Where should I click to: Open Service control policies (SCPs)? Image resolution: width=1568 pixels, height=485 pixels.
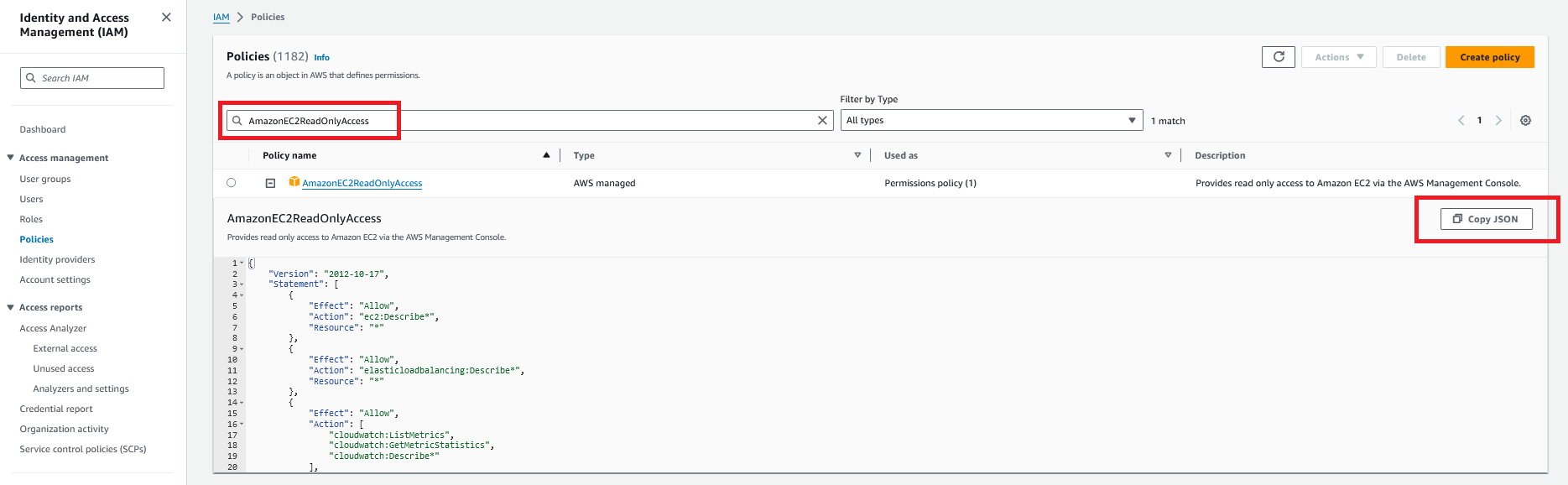pos(83,449)
